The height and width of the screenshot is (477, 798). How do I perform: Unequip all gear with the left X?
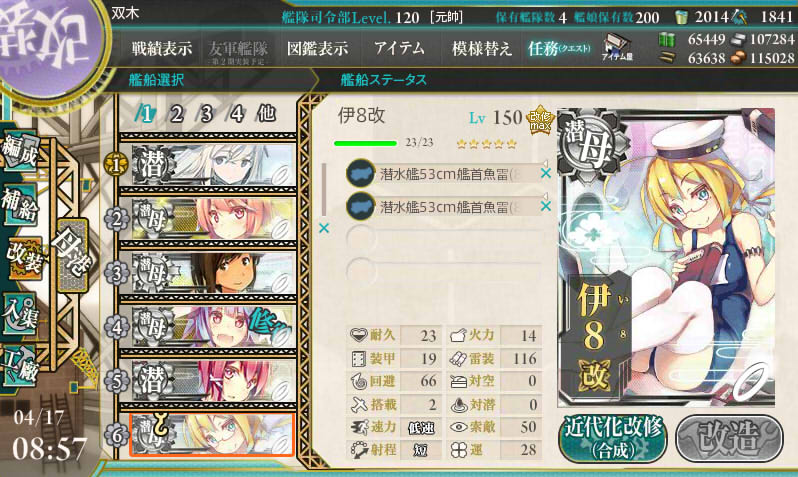(x=324, y=228)
